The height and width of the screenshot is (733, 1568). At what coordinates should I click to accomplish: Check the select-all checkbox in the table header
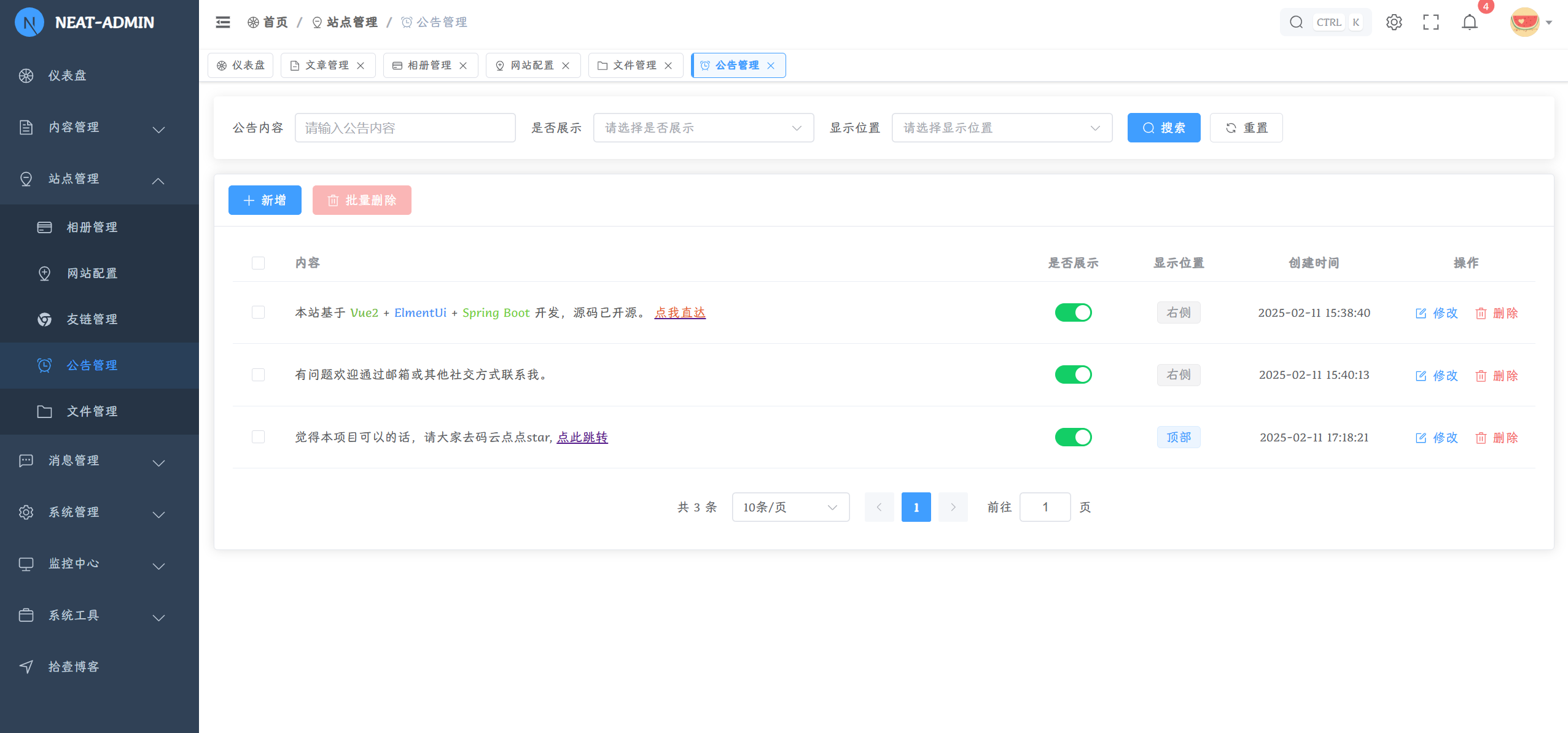[x=258, y=263]
